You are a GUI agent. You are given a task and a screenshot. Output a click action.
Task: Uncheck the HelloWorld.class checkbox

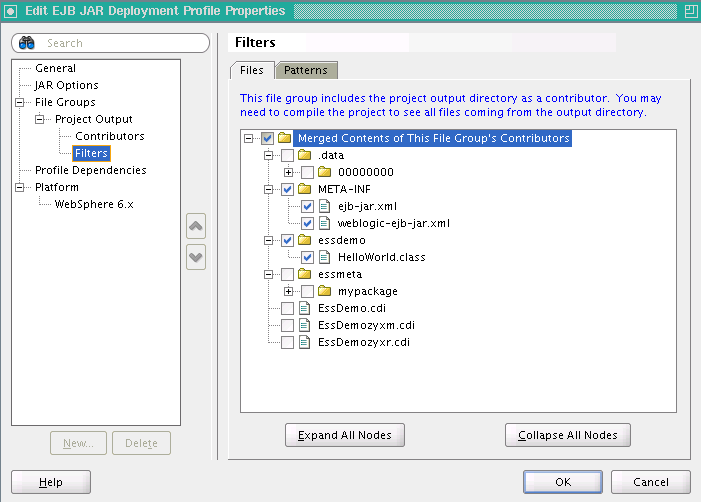coord(308,257)
